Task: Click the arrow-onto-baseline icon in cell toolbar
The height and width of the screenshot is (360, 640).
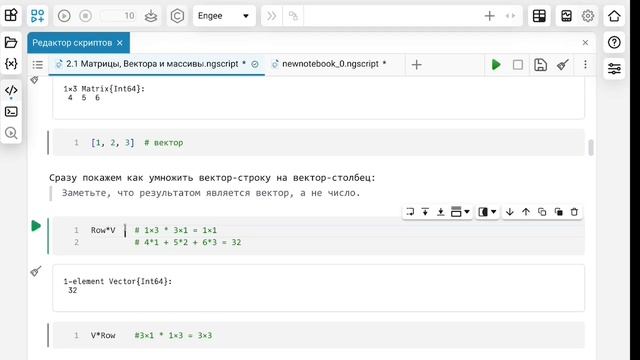Action: coord(441,212)
